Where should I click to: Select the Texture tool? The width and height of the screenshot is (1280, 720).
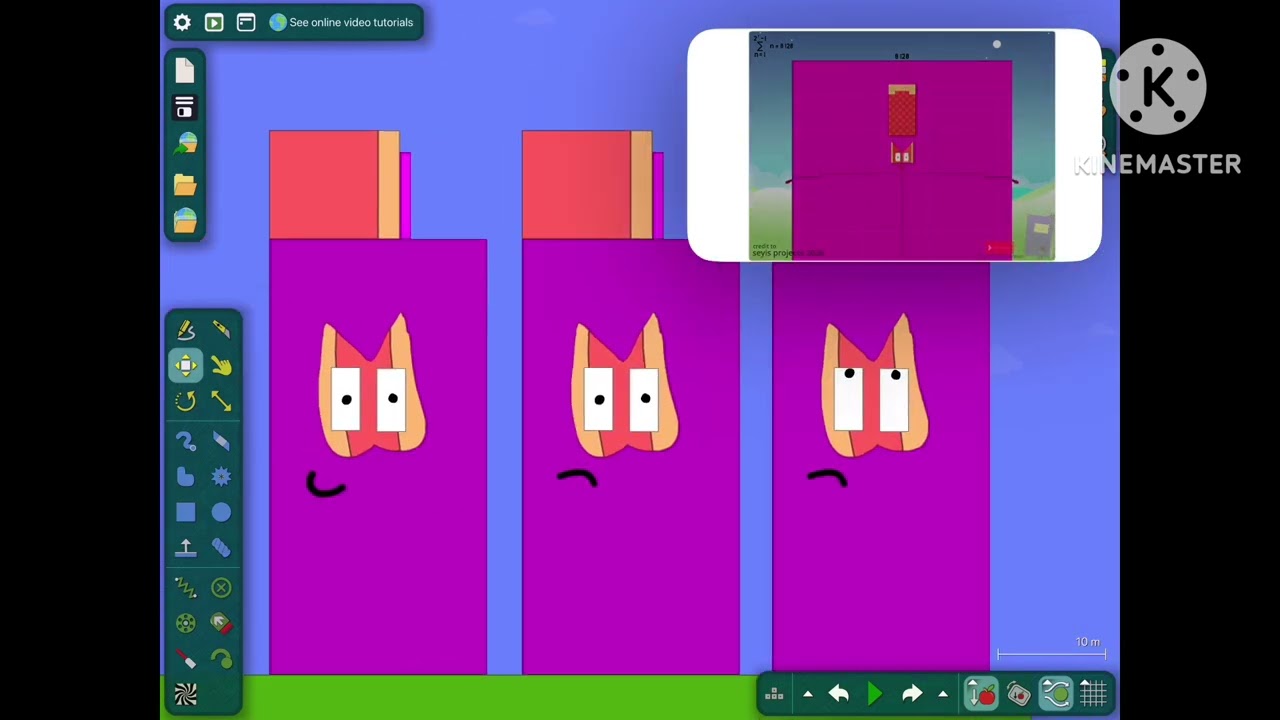(x=186, y=694)
